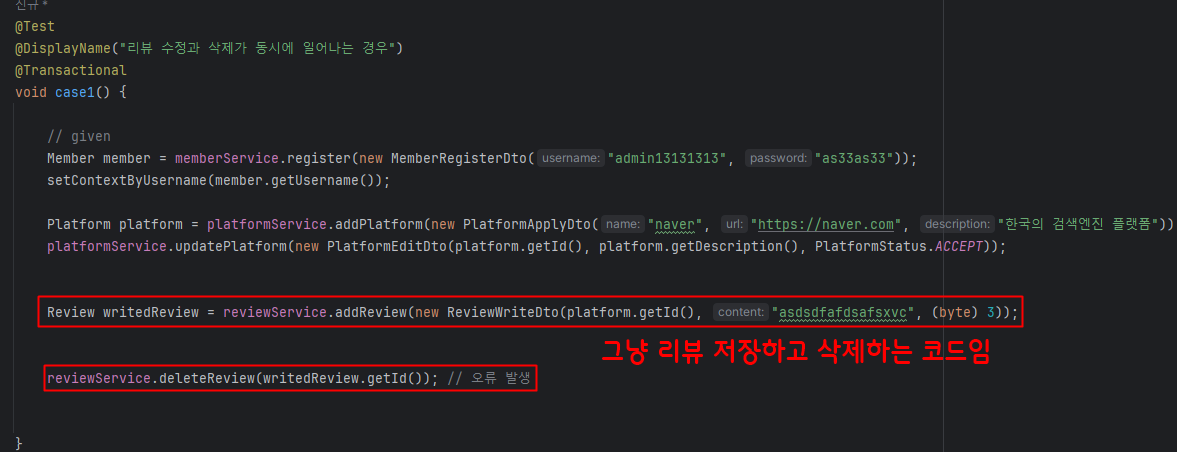1177x452 pixels.
Task: Click the addReview method call
Action: pos(369,312)
